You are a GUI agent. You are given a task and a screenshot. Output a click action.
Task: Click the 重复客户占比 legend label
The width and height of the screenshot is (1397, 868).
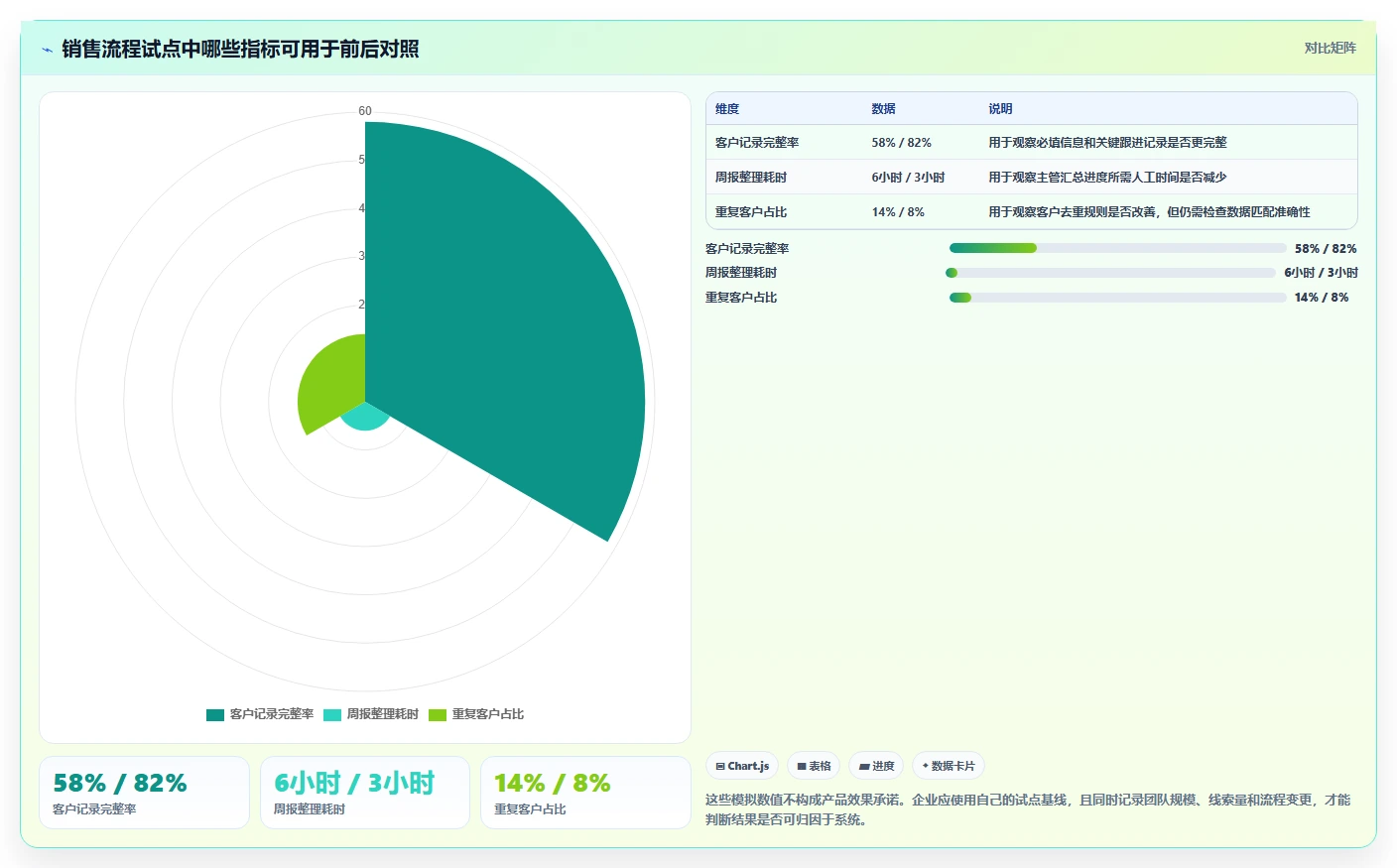488,714
